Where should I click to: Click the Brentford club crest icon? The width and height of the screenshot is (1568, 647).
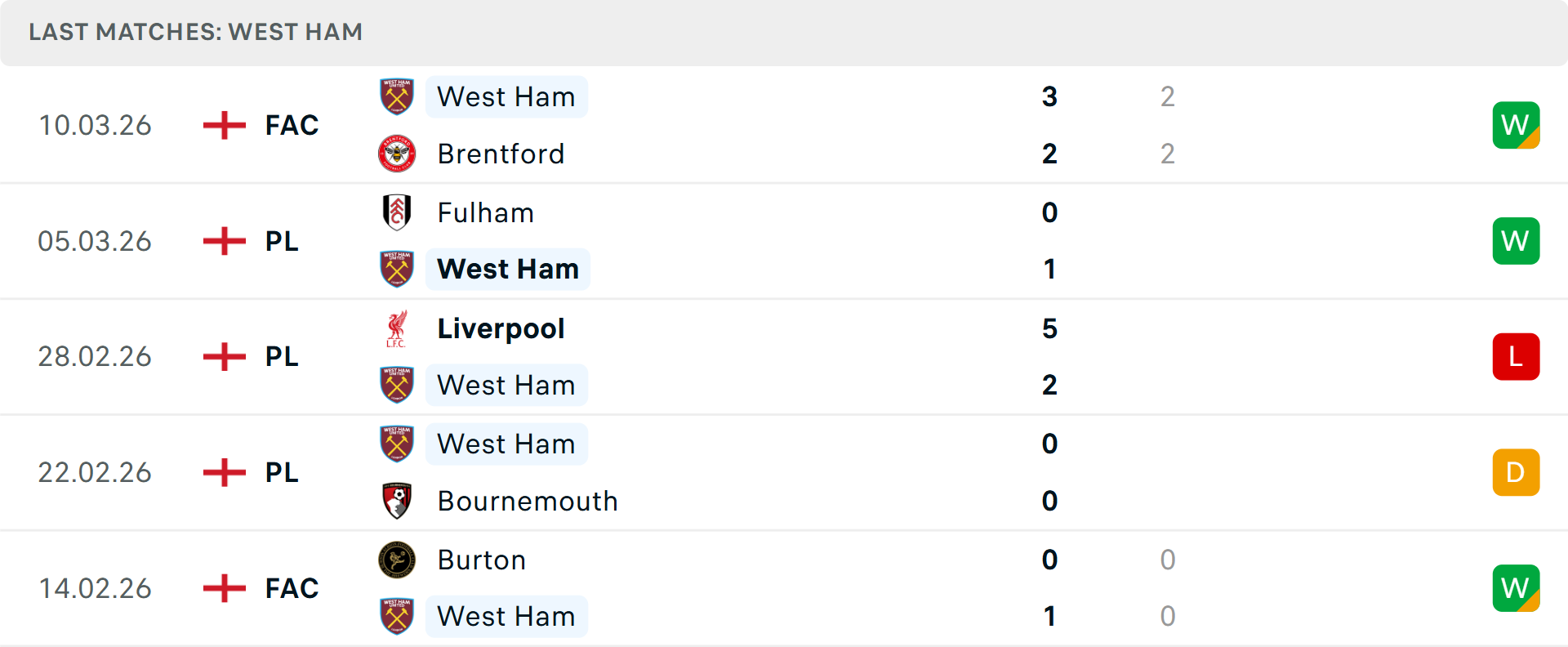click(x=397, y=154)
